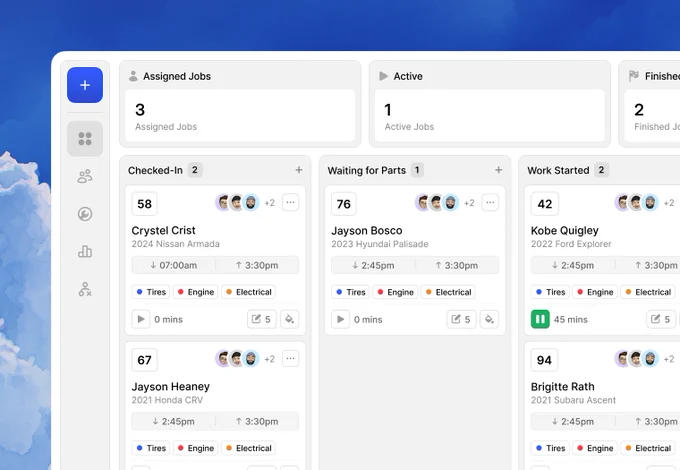
Task: Click the assigned avatars on Crystel Crist's card
Action: (x=237, y=202)
